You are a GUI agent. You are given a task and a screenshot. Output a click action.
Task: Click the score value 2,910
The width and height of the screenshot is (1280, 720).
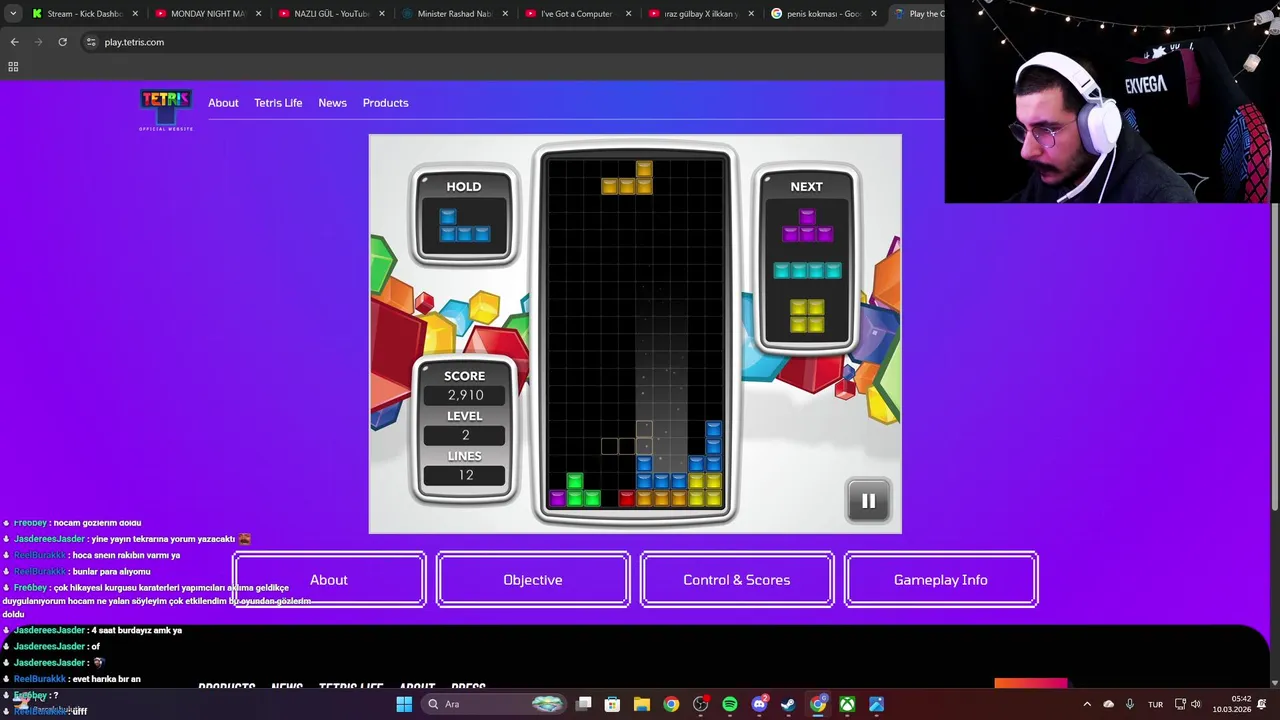[465, 395]
